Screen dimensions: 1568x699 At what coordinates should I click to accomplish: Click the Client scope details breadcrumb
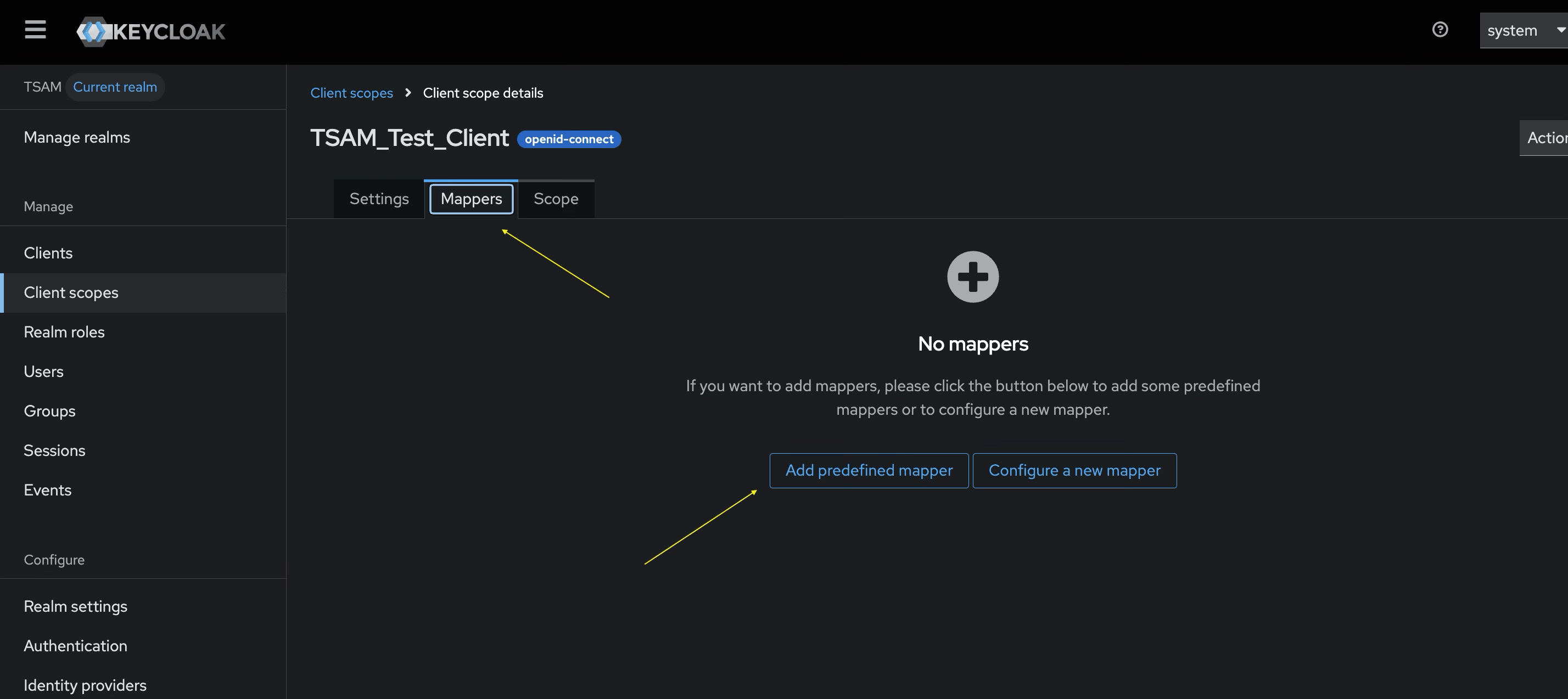point(483,93)
